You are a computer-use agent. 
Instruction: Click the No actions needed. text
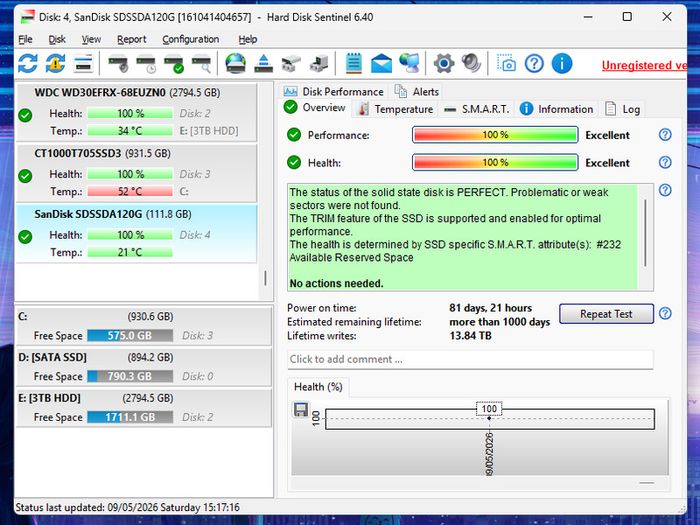pos(336,283)
